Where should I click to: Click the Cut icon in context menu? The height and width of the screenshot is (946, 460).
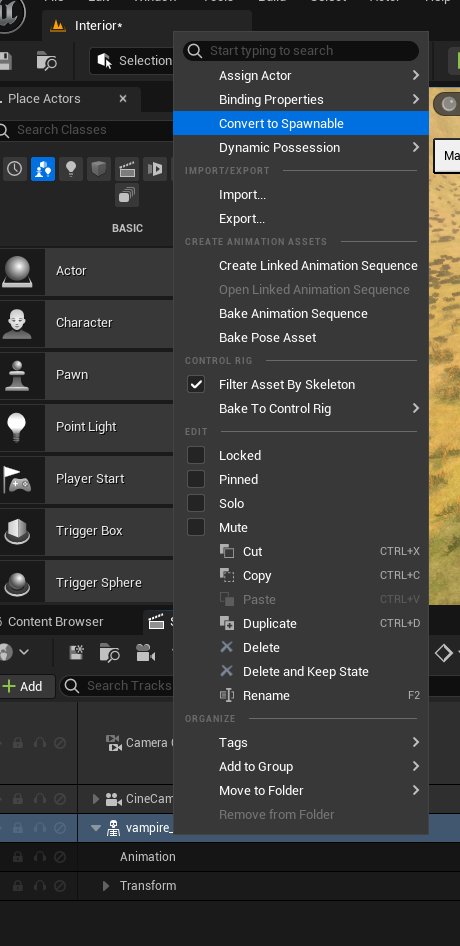point(227,551)
